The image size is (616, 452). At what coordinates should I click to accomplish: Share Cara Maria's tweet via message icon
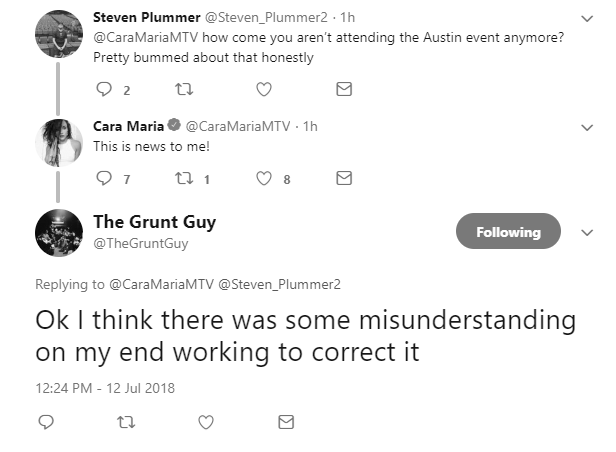click(344, 179)
